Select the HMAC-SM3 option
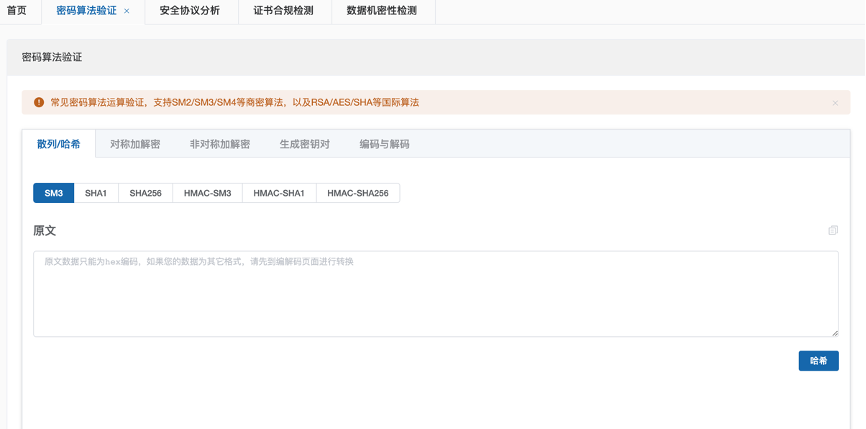Image resolution: width=866 pixels, height=429 pixels. point(207,193)
